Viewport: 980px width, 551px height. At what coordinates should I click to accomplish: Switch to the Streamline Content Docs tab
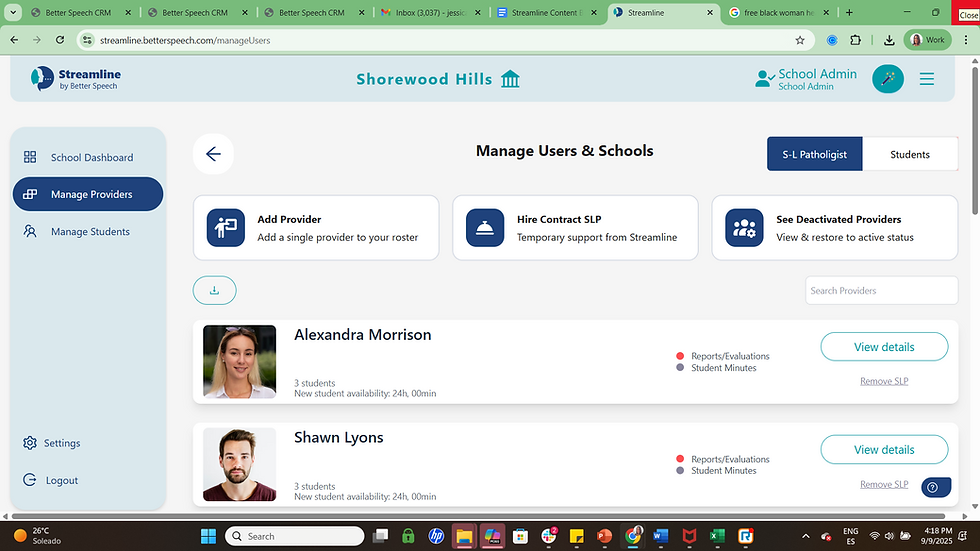point(548,12)
